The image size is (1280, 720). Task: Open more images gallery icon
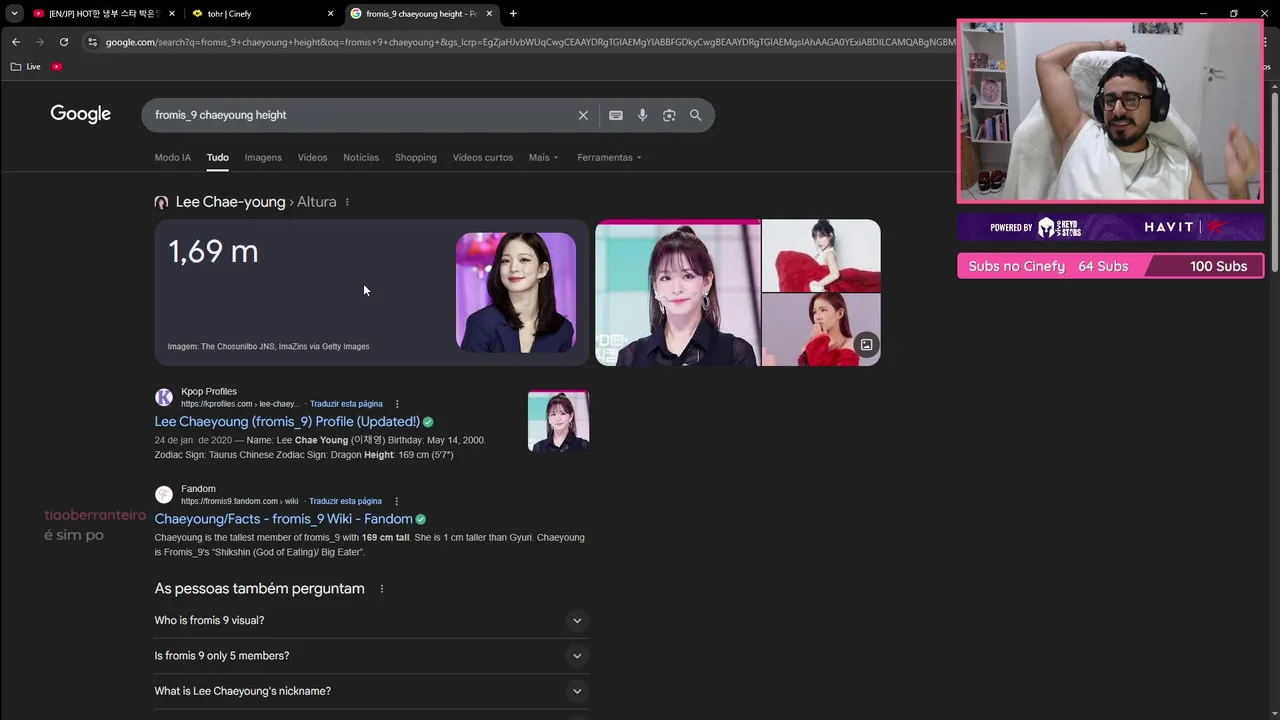866,345
